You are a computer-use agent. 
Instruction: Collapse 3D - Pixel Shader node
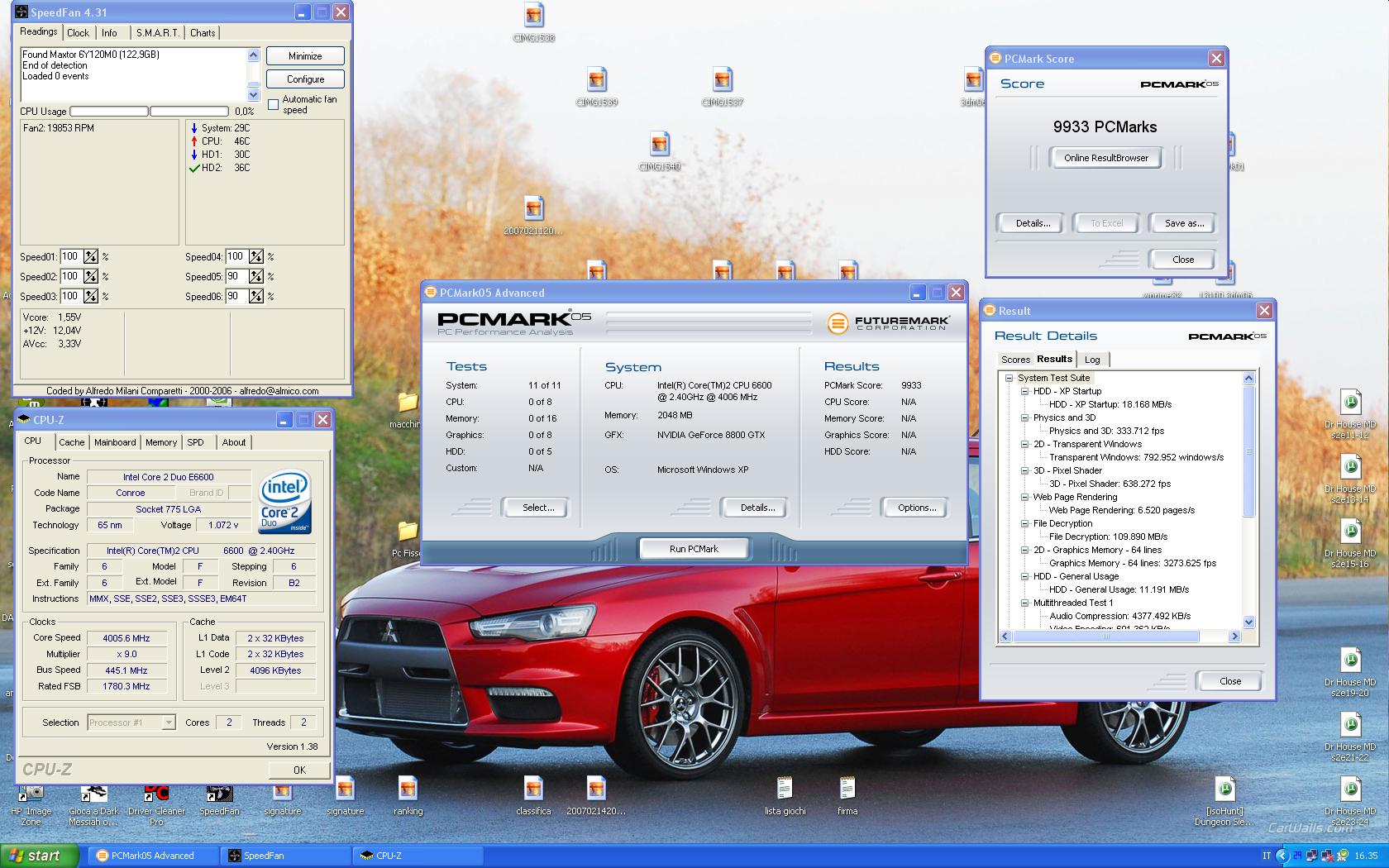tap(1025, 470)
